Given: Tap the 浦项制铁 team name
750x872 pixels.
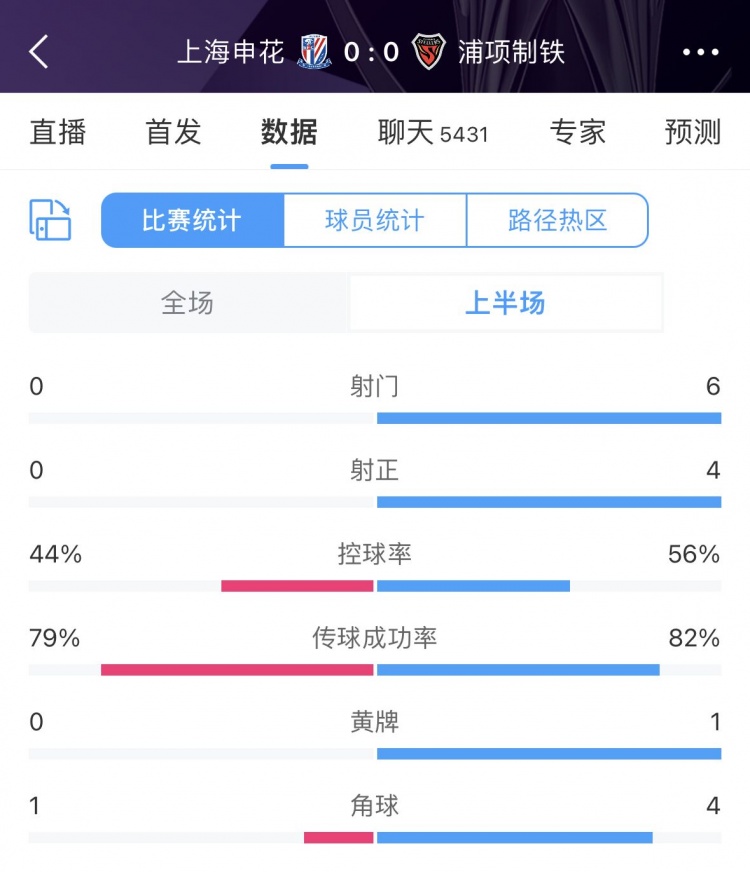Looking at the screenshot, I should tap(511, 52).
